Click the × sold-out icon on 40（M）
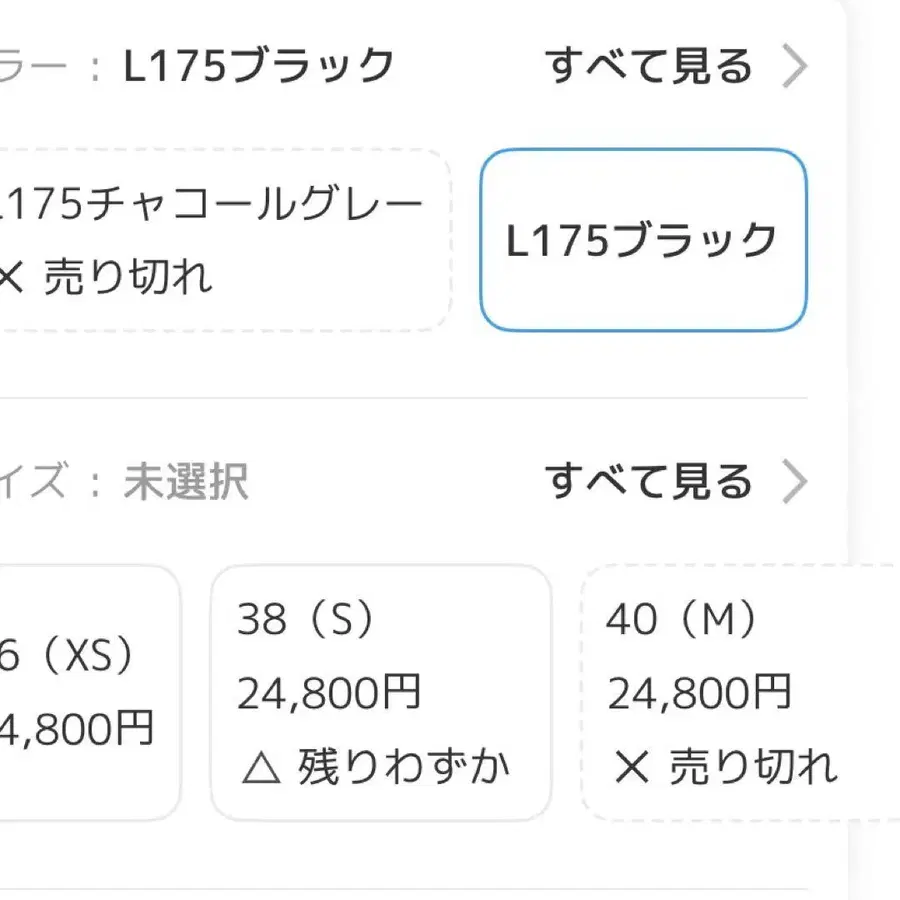The width and height of the screenshot is (900, 900). click(x=631, y=768)
